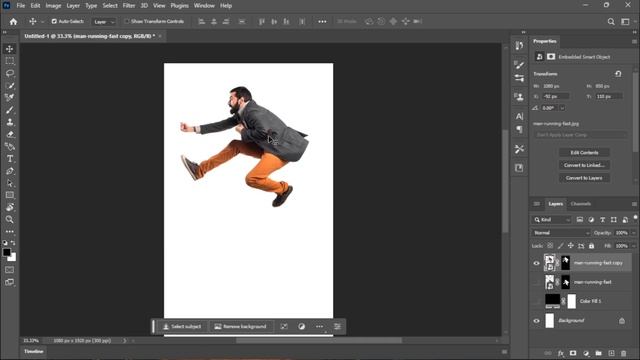Select the Pen tool
The width and height of the screenshot is (640, 360).
tap(9, 171)
